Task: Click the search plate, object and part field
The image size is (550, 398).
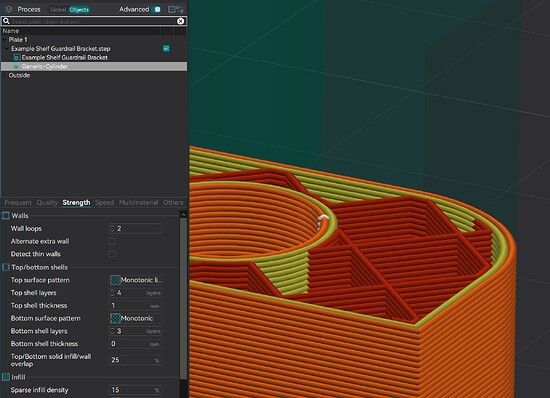Action: click(x=93, y=21)
